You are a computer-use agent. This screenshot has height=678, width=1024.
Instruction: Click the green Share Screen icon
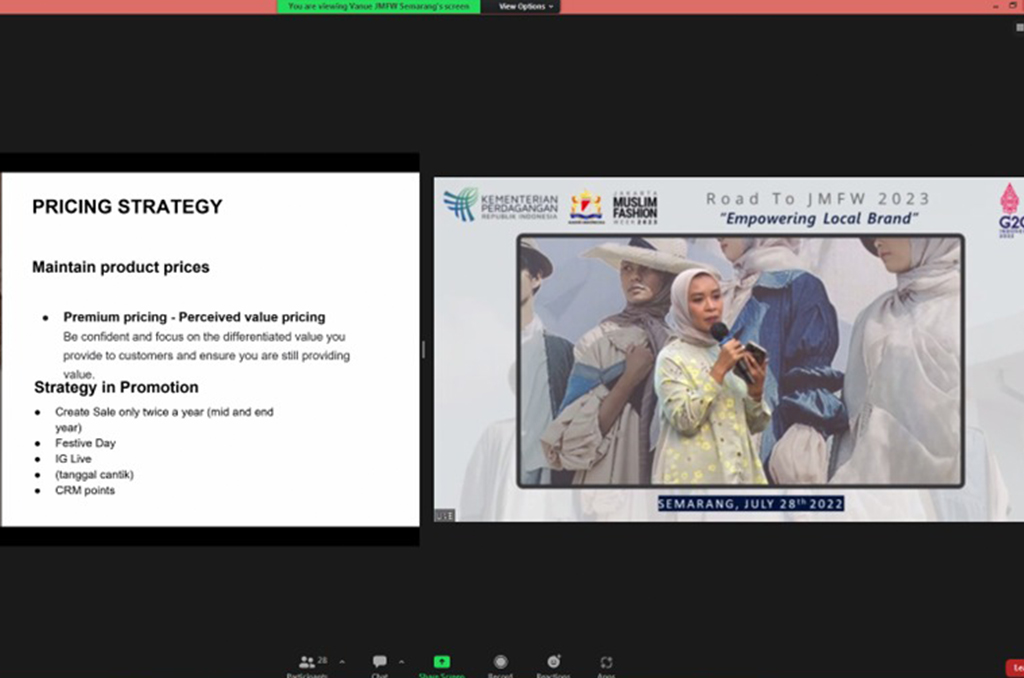click(441, 663)
